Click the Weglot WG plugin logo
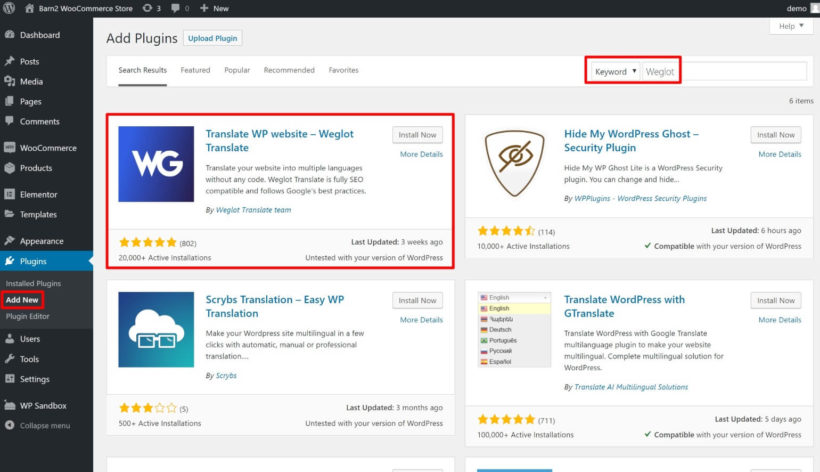 point(156,164)
